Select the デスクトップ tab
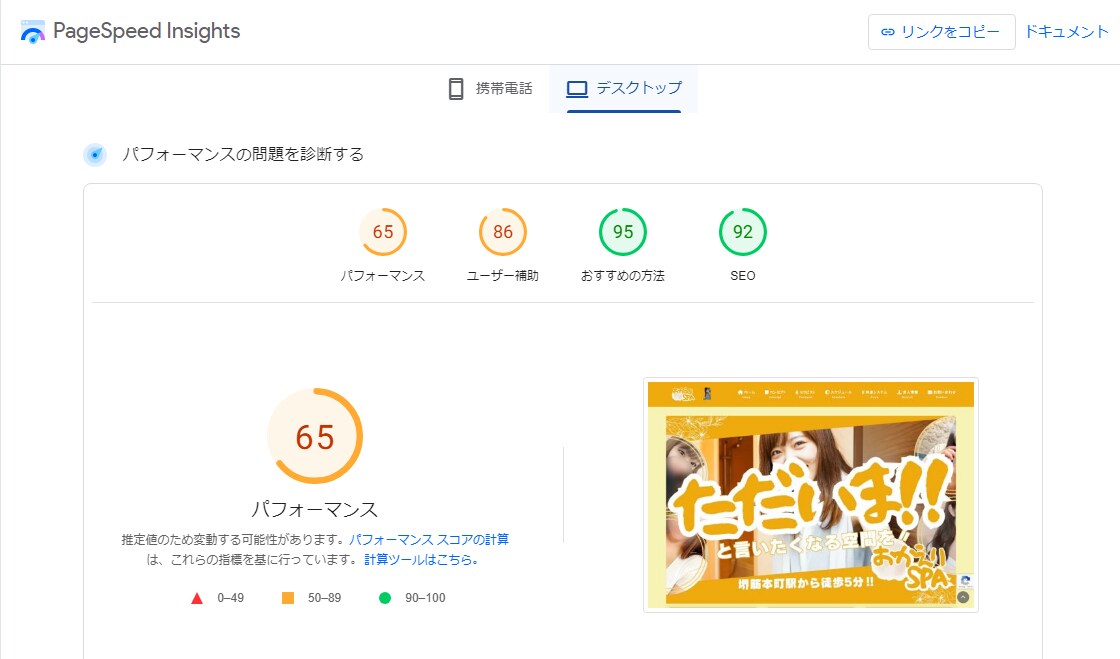Image resolution: width=1120 pixels, height=659 pixels. [x=624, y=89]
